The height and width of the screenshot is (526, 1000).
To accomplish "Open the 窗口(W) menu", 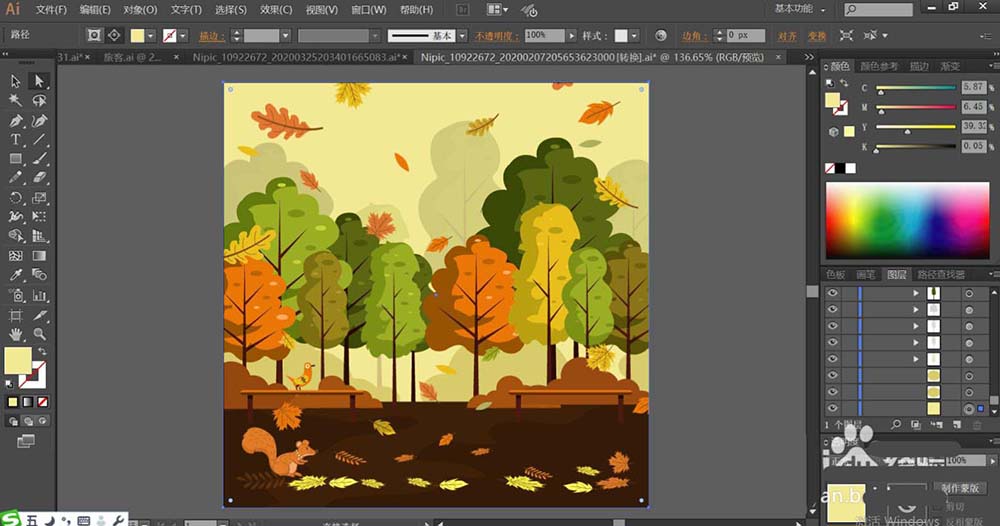I will [369, 10].
